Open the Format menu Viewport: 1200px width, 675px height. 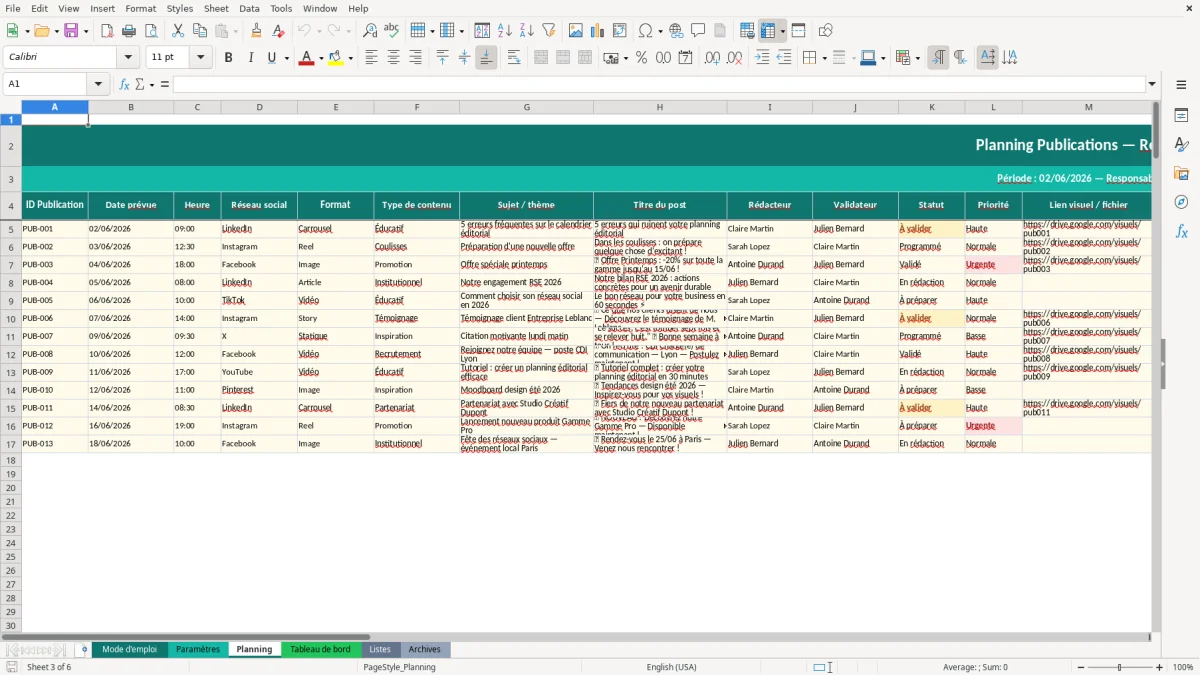pyautogui.click(x=140, y=8)
